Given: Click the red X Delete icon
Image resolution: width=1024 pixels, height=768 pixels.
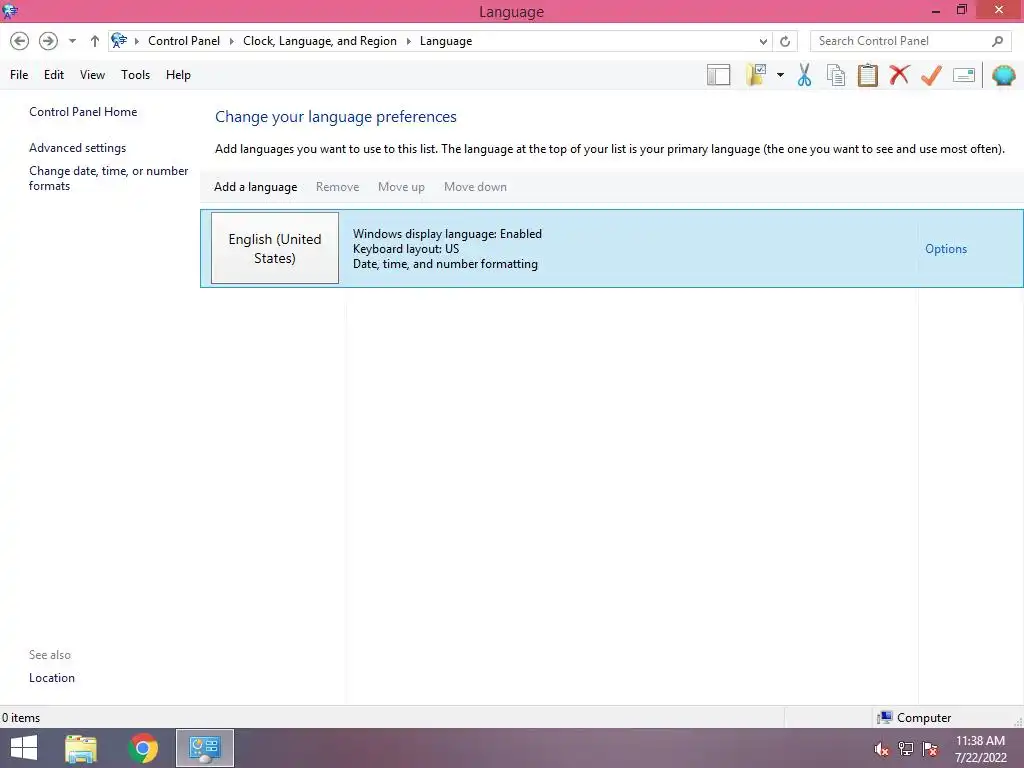Looking at the screenshot, I should (x=899, y=75).
